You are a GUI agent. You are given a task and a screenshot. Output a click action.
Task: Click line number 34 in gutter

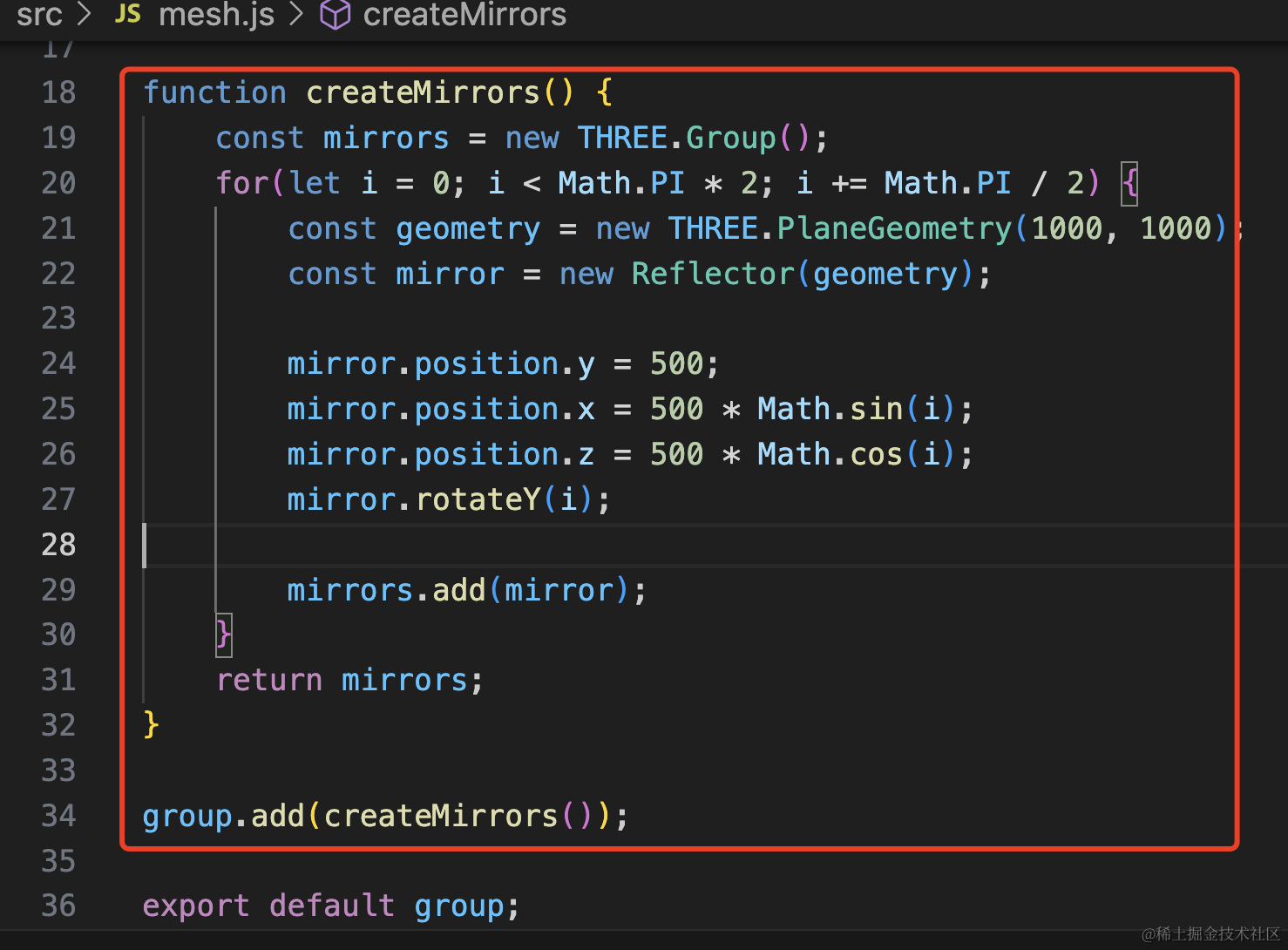coord(58,816)
